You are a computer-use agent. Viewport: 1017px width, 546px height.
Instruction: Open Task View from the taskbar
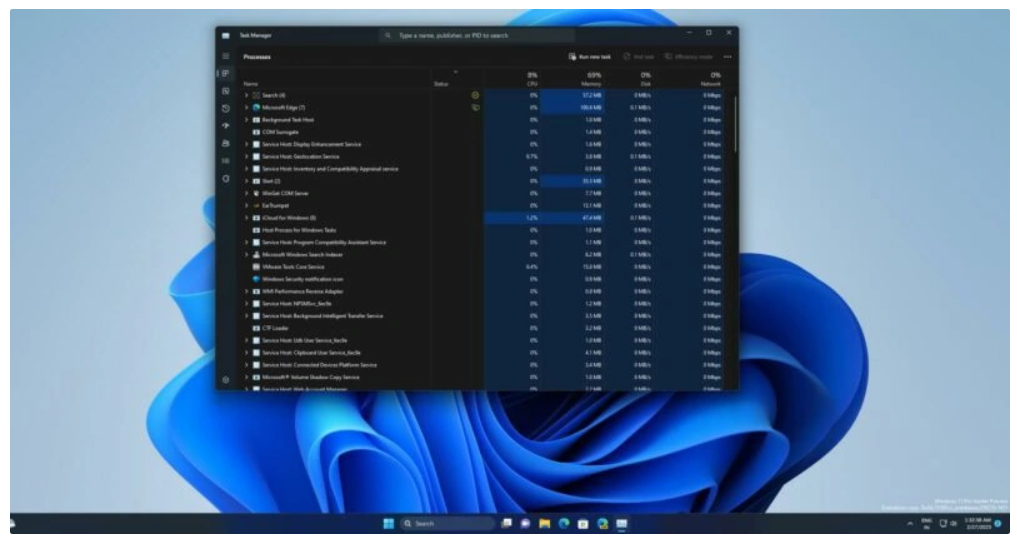[507, 523]
